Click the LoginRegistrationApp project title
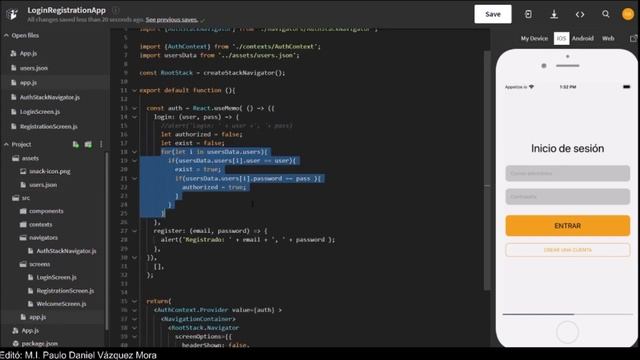The image size is (640, 360). coord(67,10)
